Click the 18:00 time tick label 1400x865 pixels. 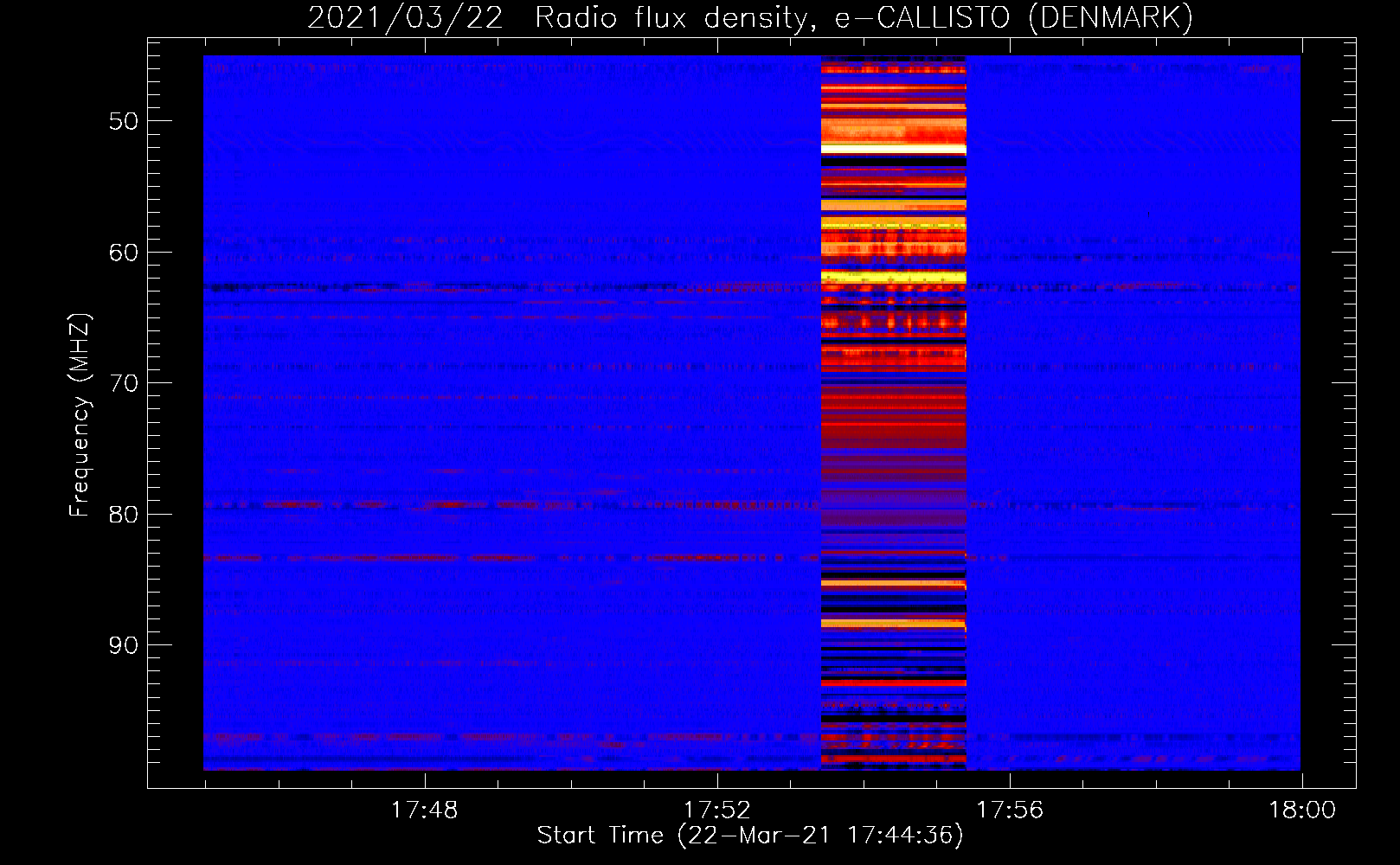[x=1302, y=811]
